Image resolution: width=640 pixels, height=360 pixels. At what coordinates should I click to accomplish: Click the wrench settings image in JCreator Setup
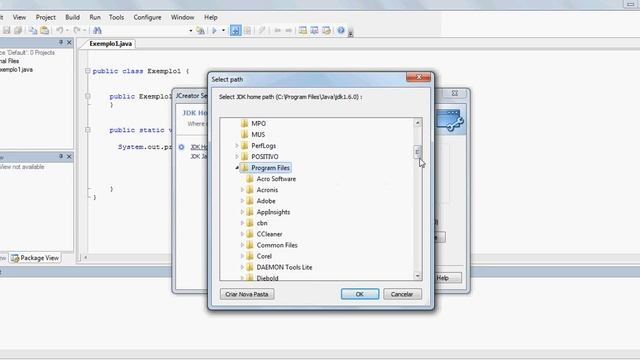tap(450, 120)
